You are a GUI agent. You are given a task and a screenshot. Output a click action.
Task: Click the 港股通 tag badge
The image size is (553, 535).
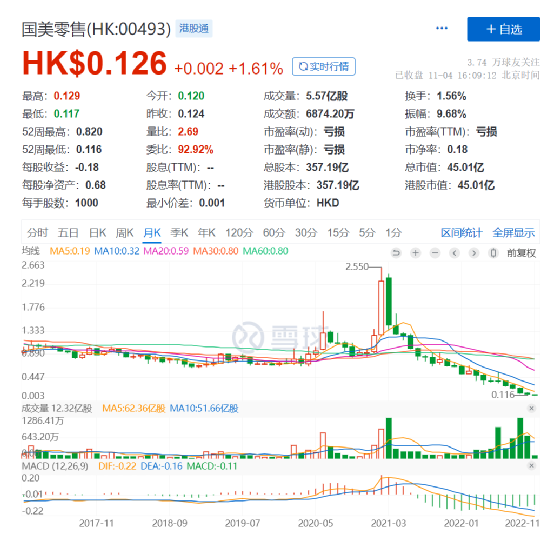click(x=194, y=28)
